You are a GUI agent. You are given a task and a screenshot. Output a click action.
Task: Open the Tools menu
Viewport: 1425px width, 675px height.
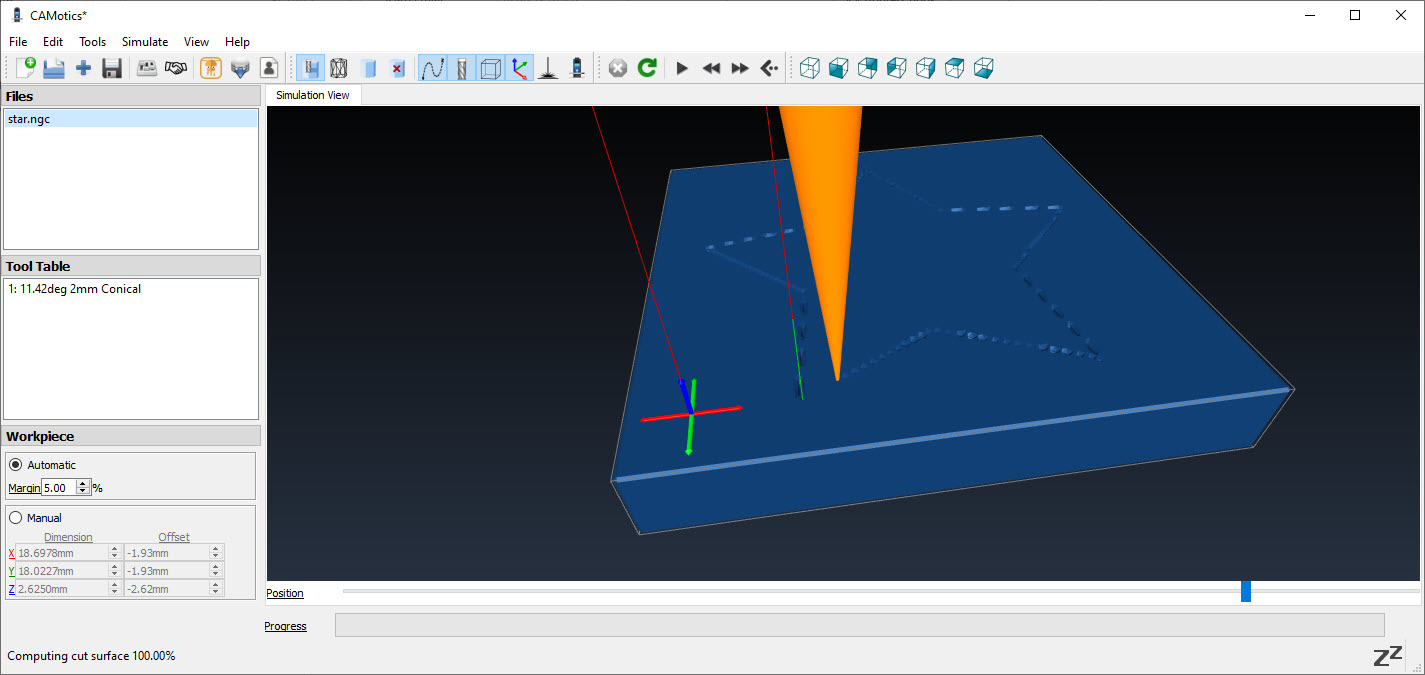click(92, 42)
